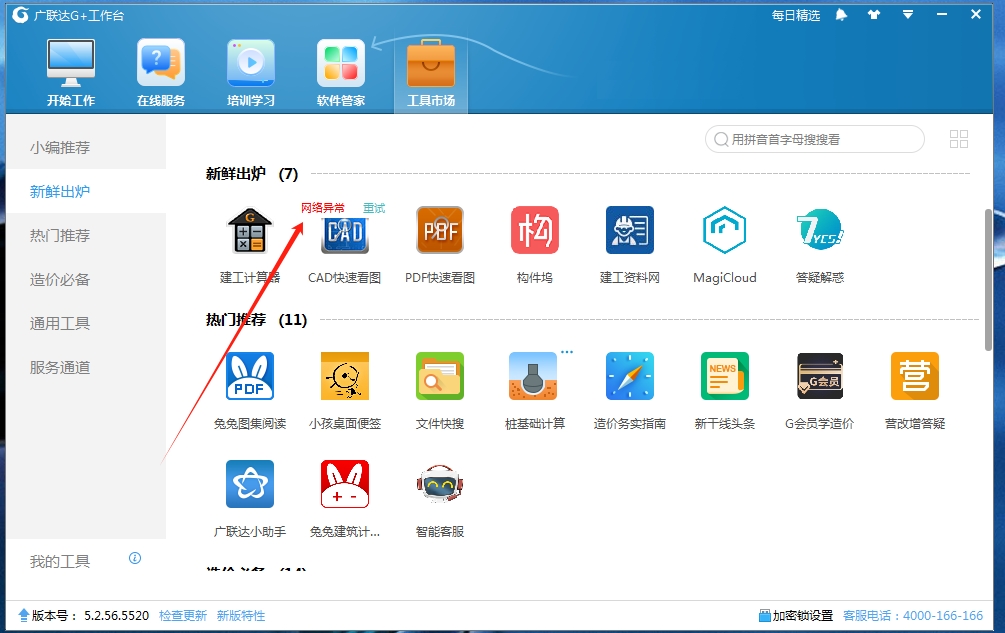1005x633 pixels.
Task: Open 造价务实指南 compass icon
Action: point(629,376)
